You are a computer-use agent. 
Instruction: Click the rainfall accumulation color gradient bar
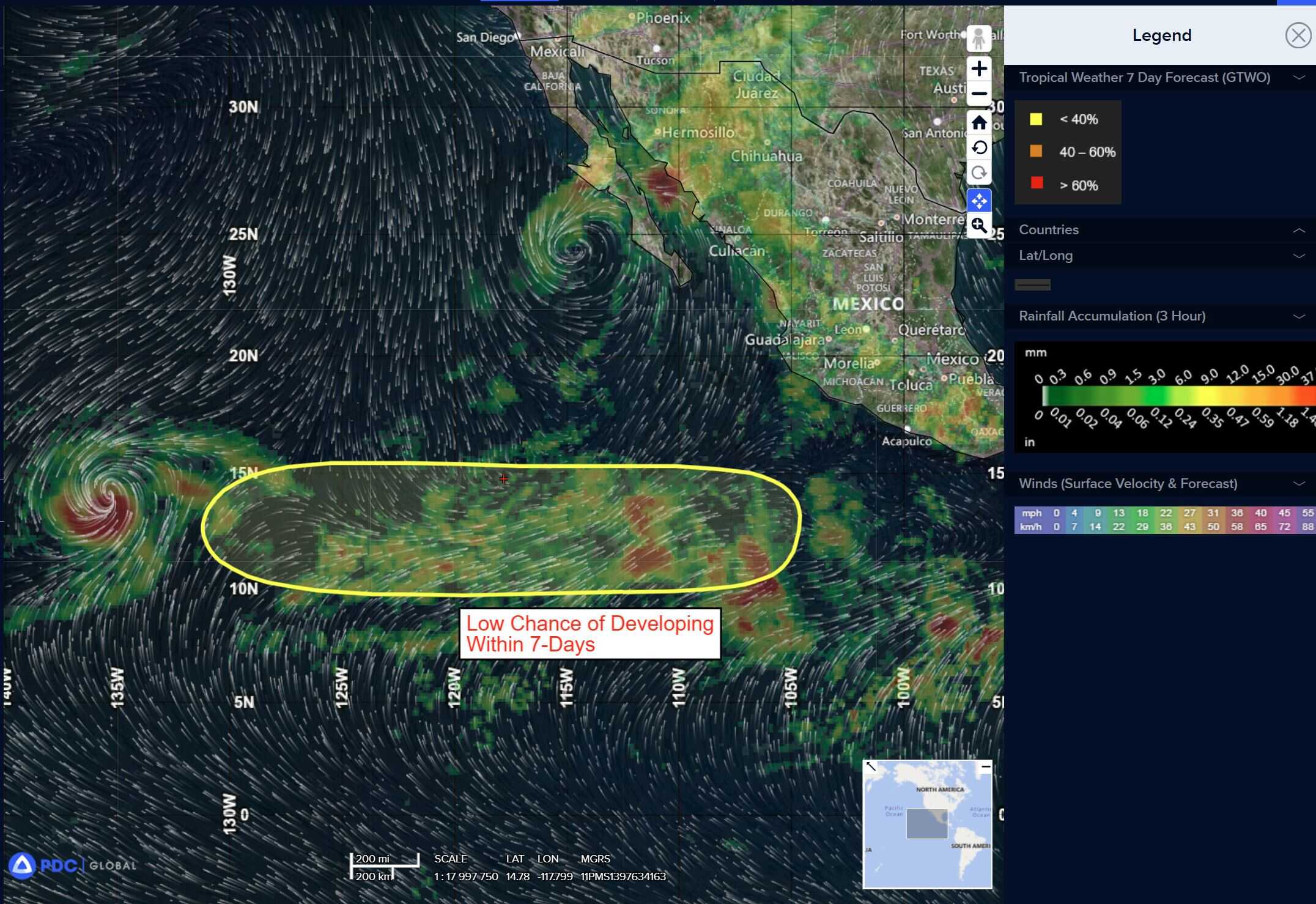(1179, 396)
